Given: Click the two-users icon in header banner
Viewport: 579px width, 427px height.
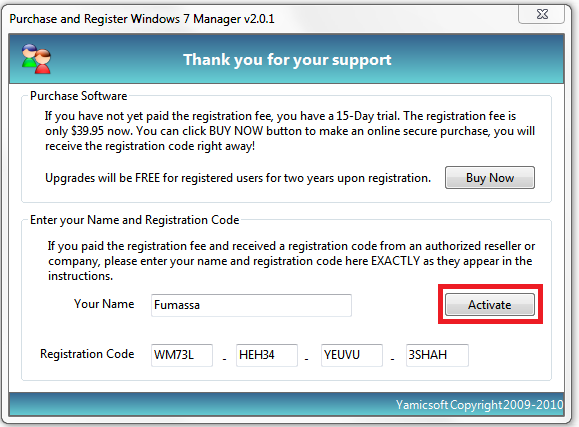Looking at the screenshot, I should point(36,59).
